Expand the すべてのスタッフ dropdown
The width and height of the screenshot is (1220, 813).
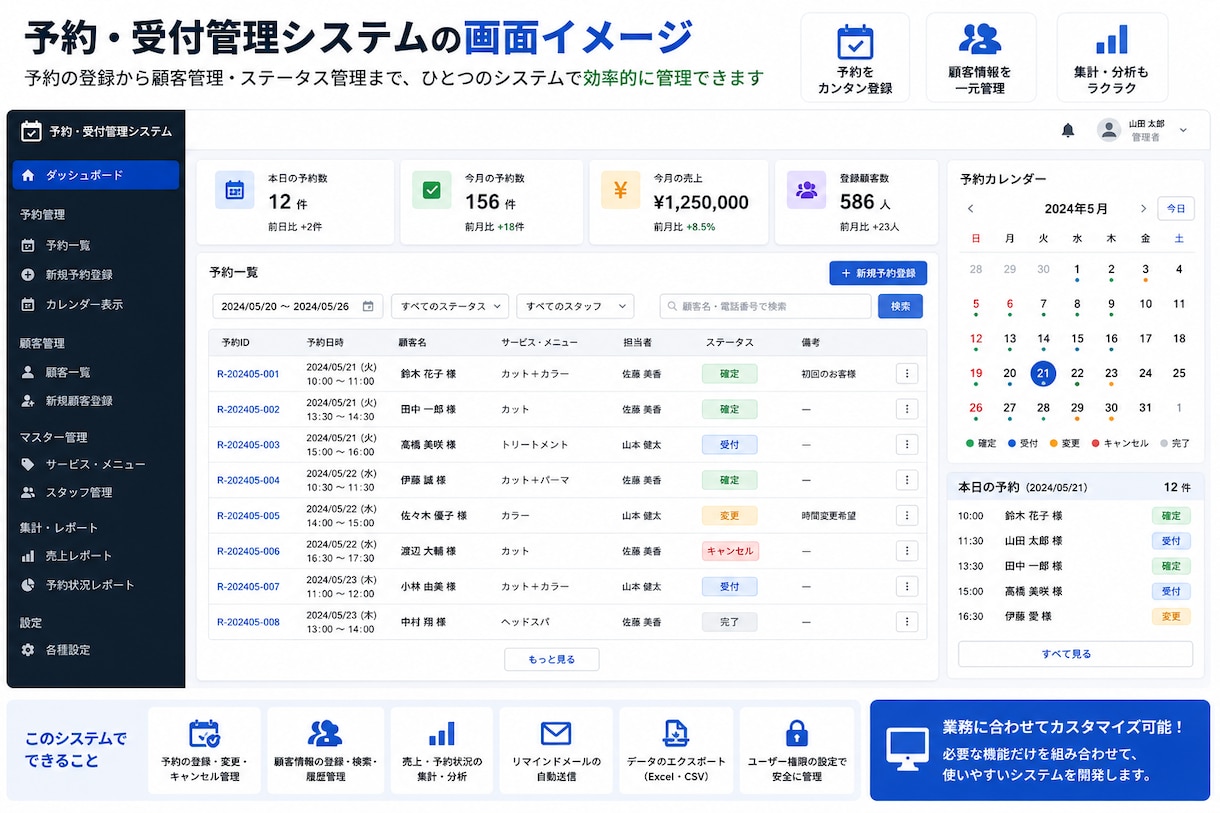[576, 306]
